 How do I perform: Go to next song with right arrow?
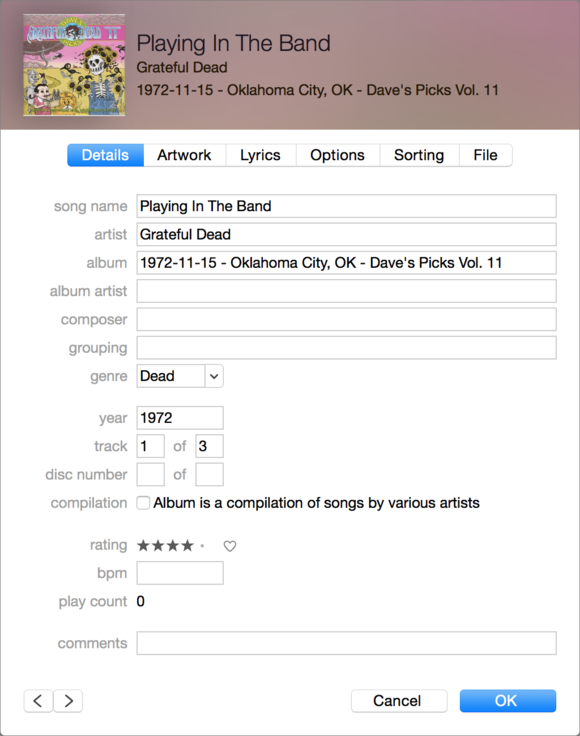69,701
